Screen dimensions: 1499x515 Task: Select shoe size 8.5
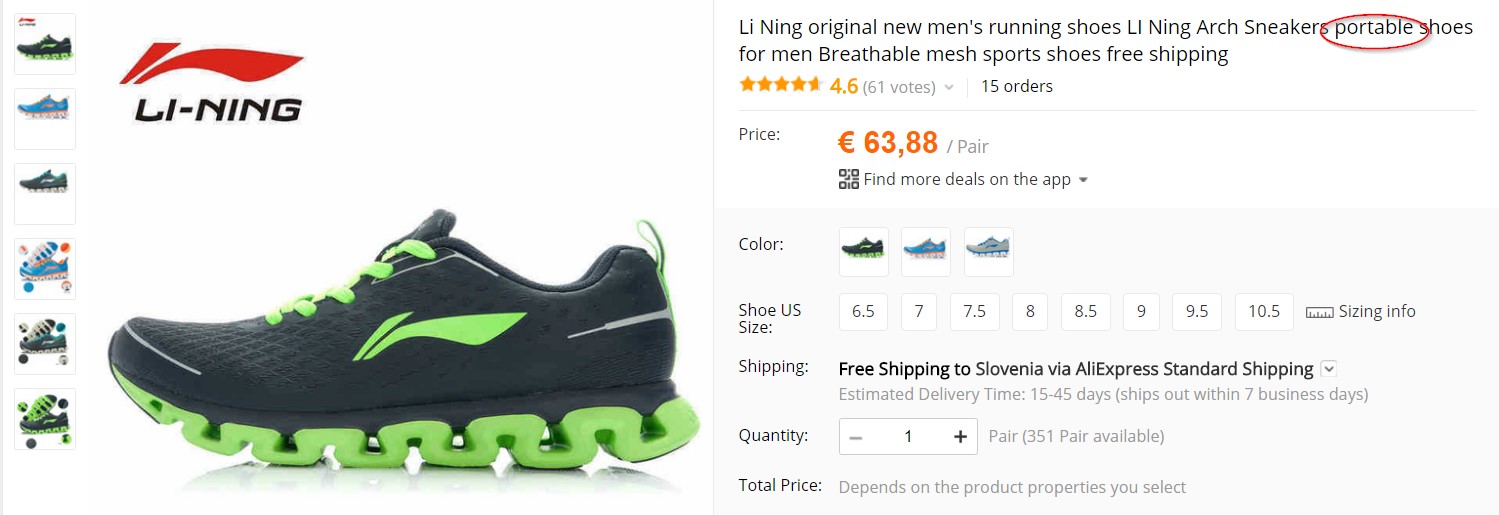point(1086,312)
